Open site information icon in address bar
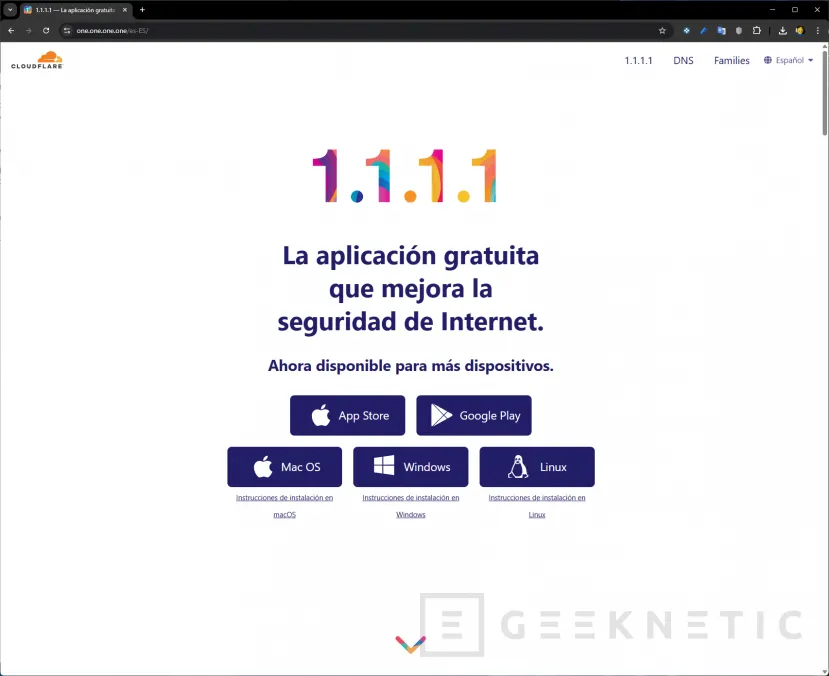 (67, 31)
